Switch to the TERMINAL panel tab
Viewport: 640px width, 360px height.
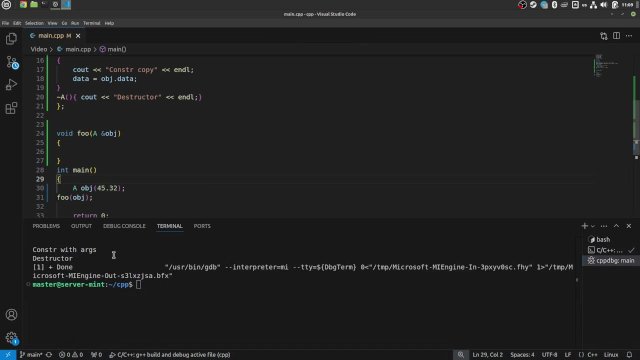[170, 226]
